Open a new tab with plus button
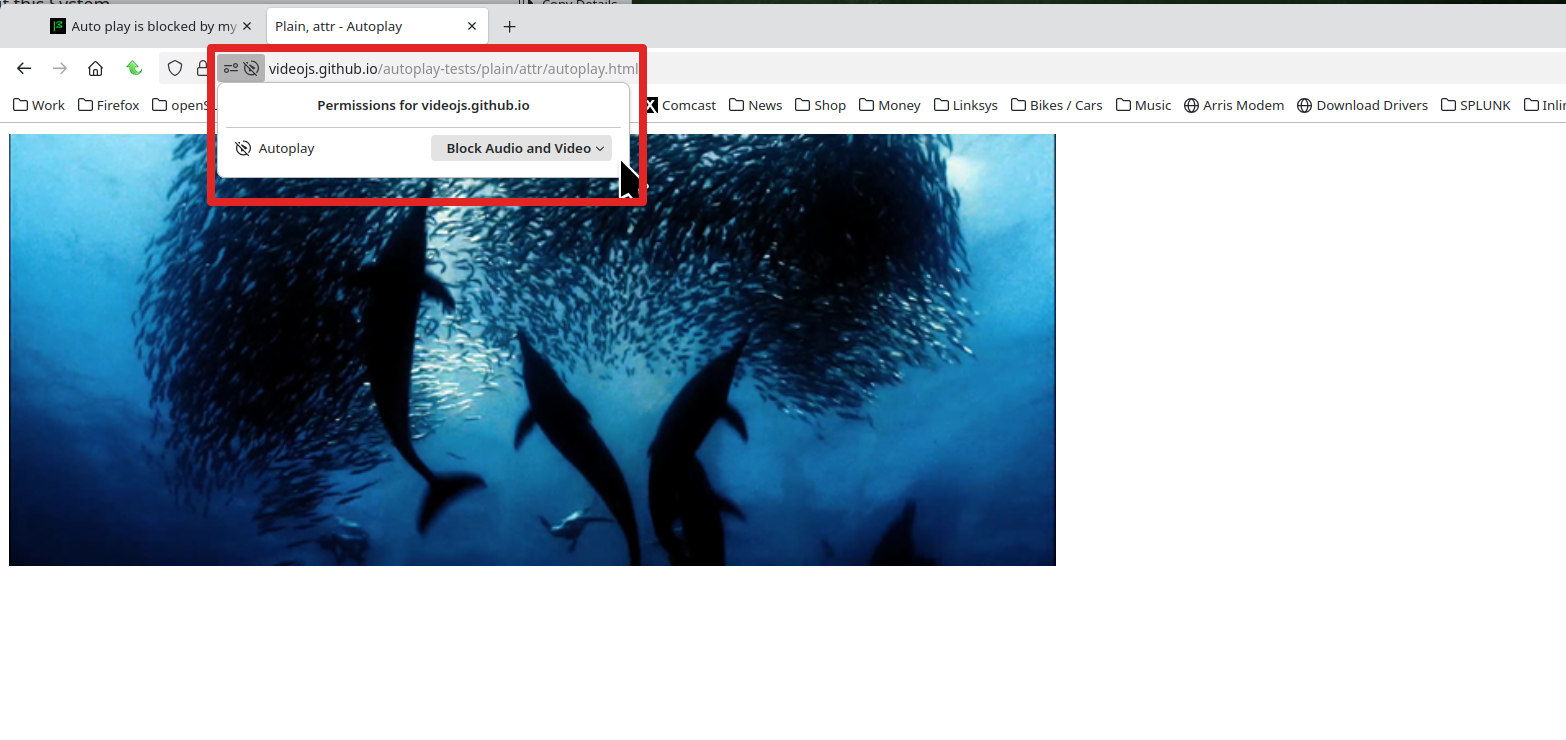 point(510,27)
